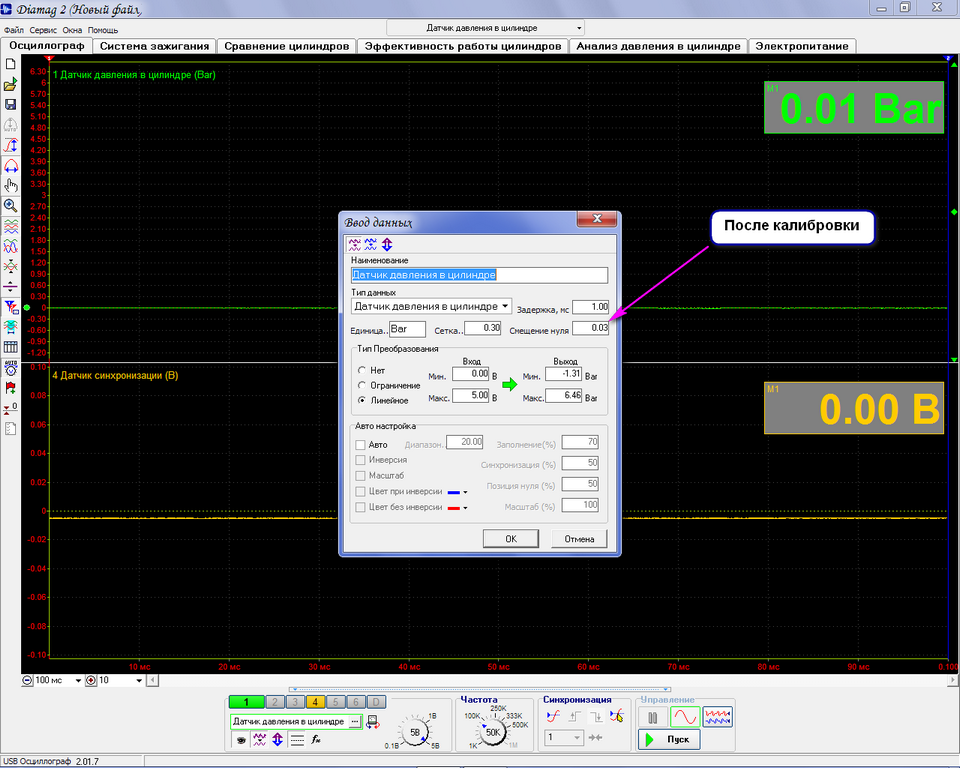The height and width of the screenshot is (768, 960).
Task: Click the stacked waveforms layout icon
Action: pos(10,227)
